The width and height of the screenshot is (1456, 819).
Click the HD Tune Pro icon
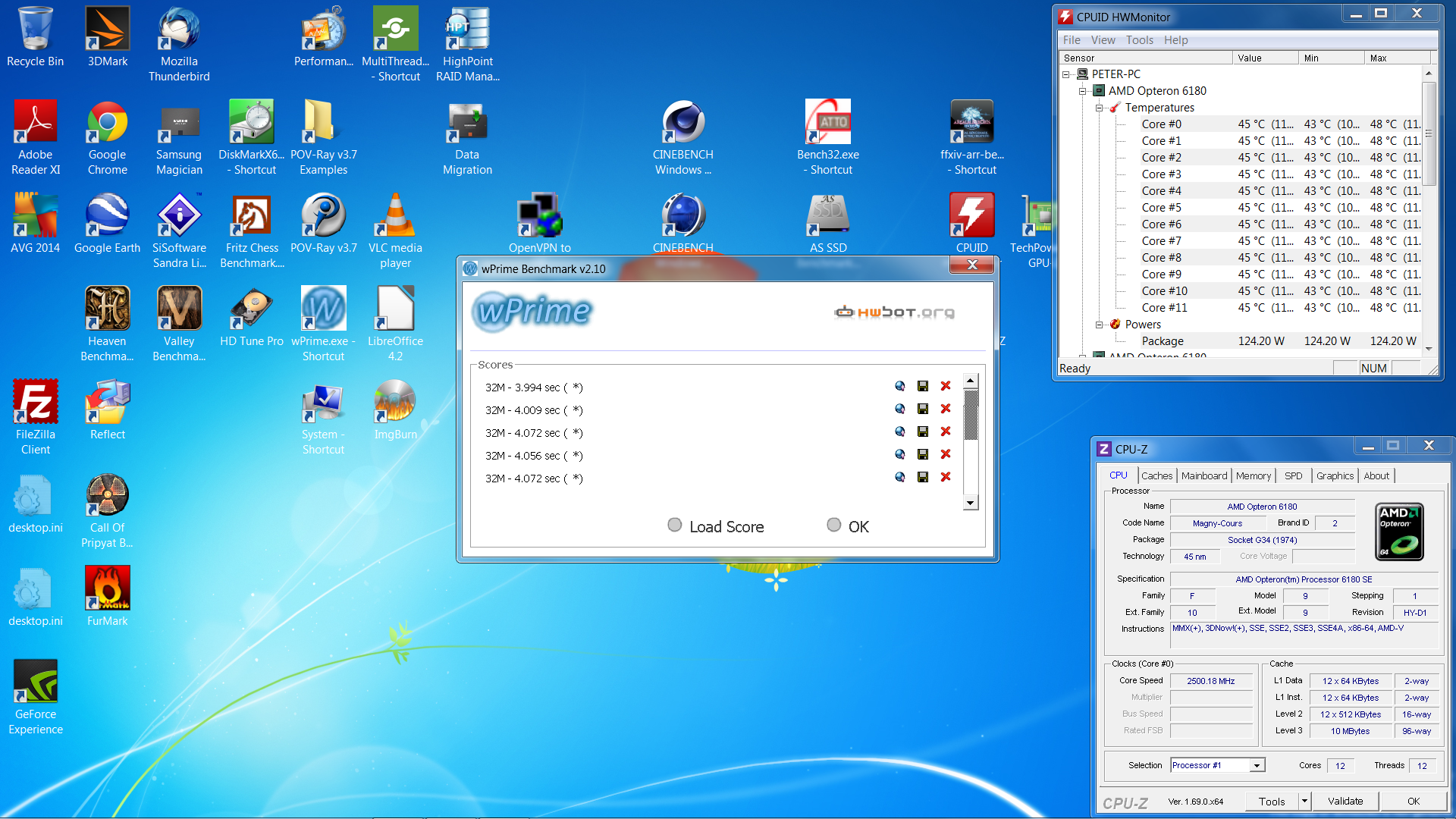click(x=252, y=316)
